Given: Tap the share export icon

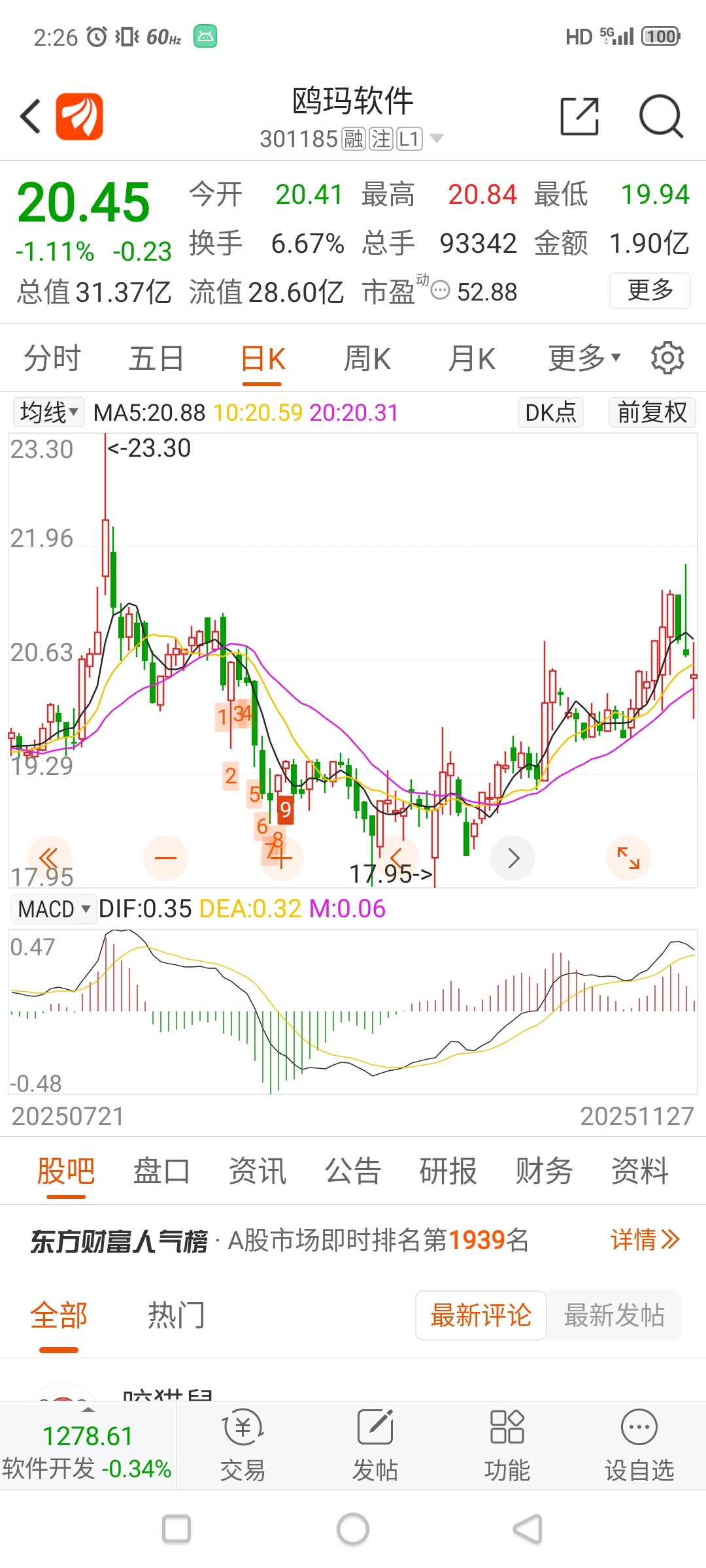Looking at the screenshot, I should (x=580, y=116).
